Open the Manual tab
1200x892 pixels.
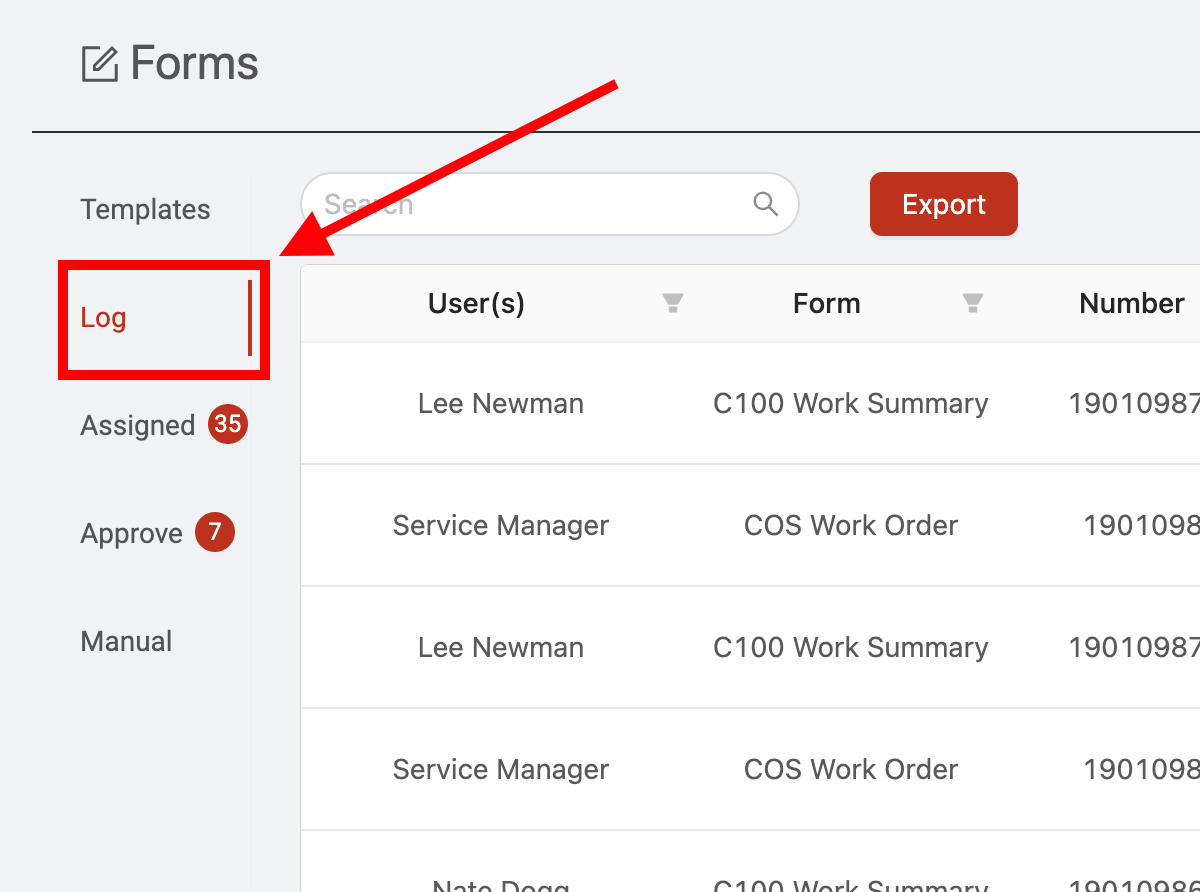tap(127, 641)
